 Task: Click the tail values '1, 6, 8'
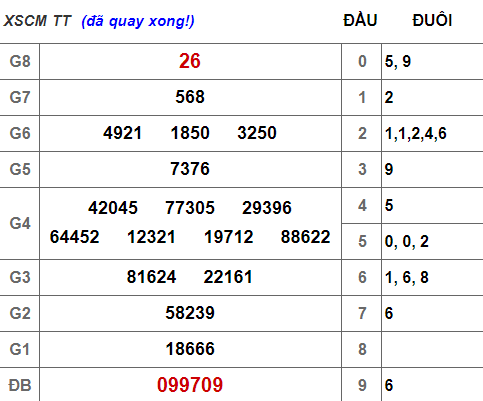(407, 278)
